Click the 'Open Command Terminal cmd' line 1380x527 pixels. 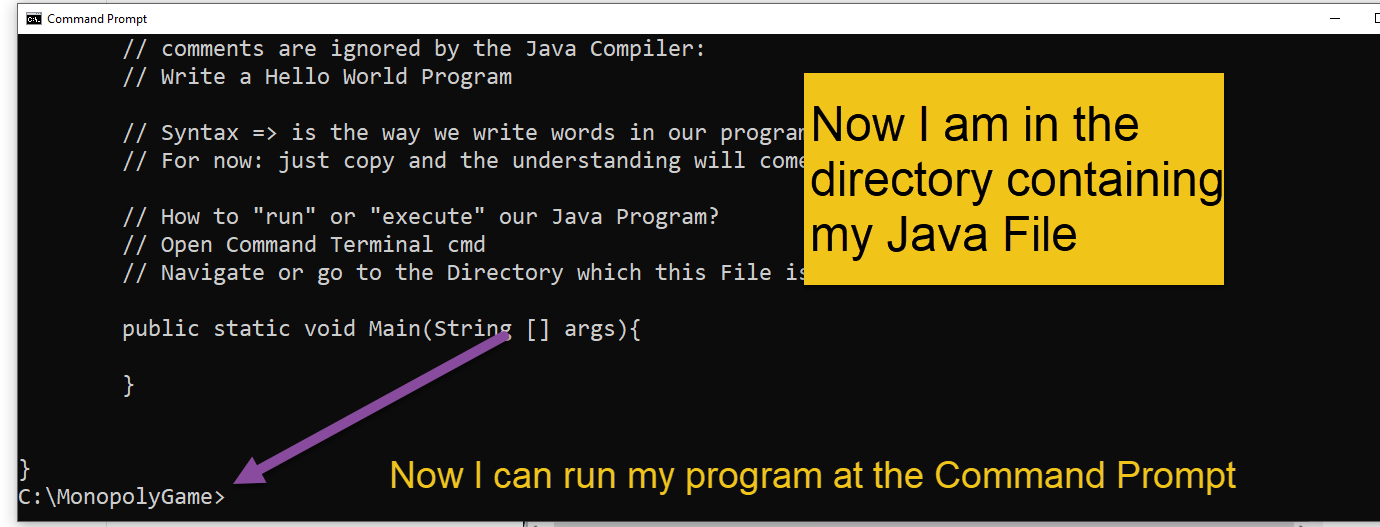pyautogui.click(x=304, y=245)
